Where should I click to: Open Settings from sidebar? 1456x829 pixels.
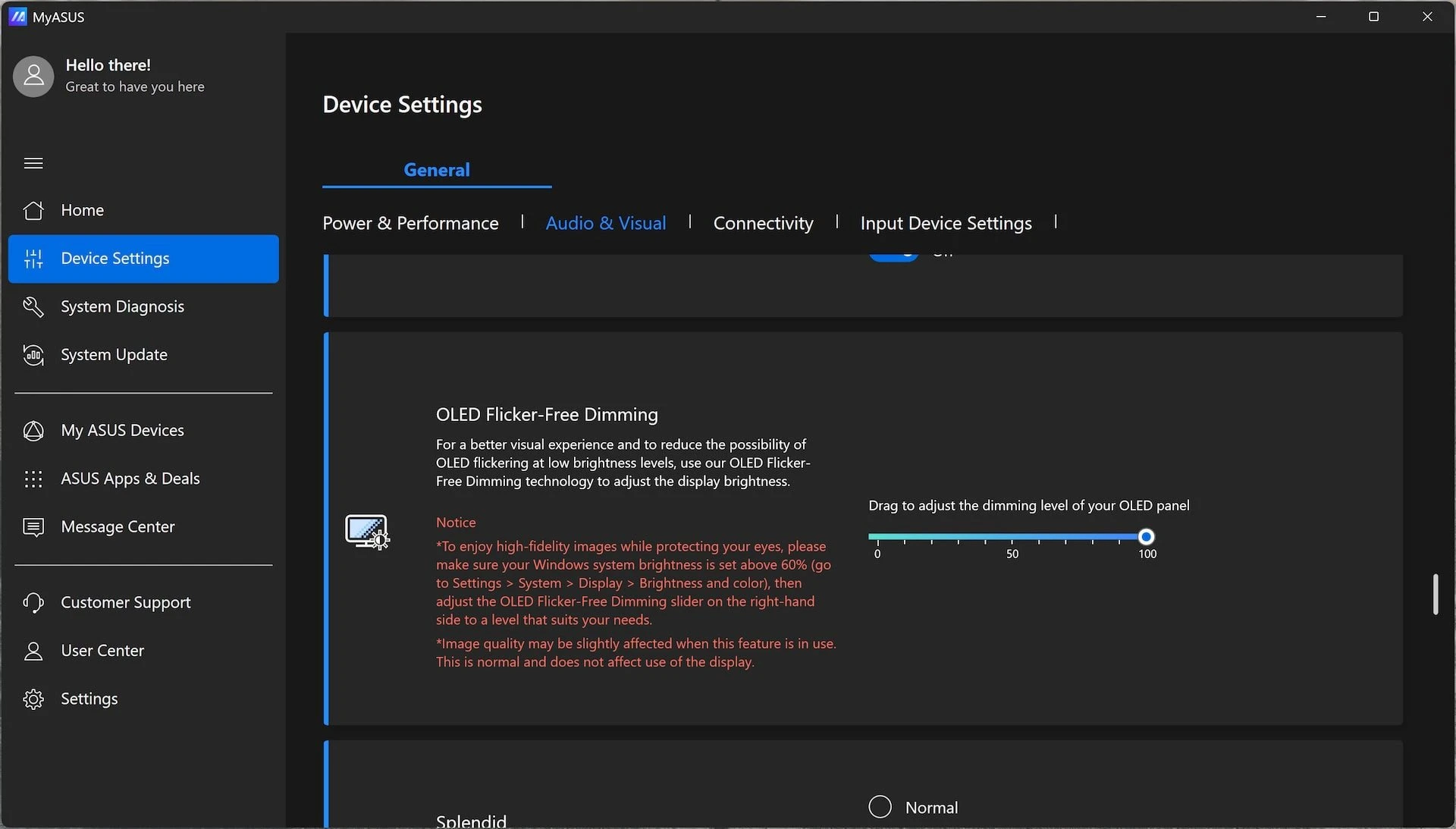(x=143, y=699)
